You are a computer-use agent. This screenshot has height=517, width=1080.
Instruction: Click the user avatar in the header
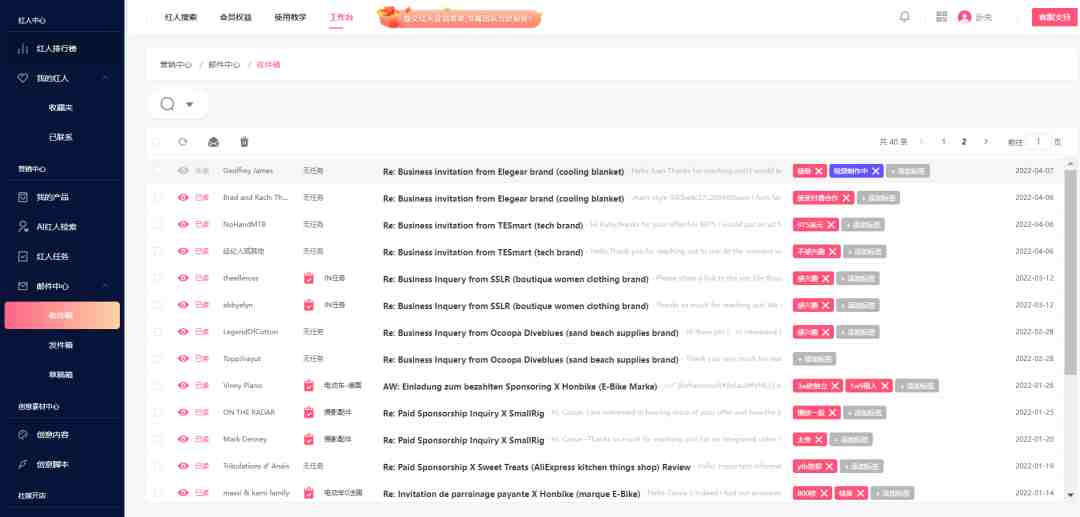coord(964,17)
